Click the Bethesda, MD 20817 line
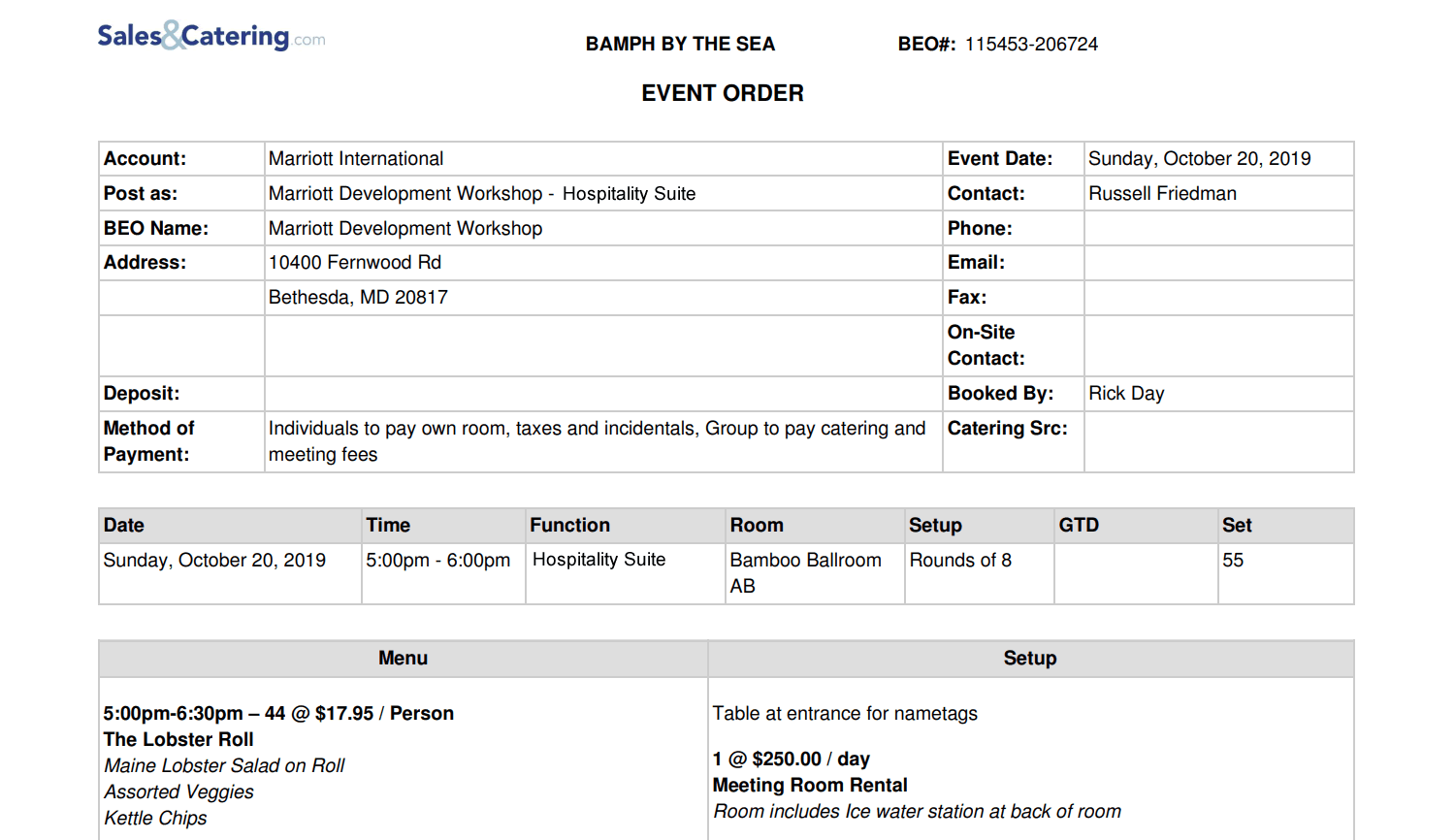 pos(358,298)
